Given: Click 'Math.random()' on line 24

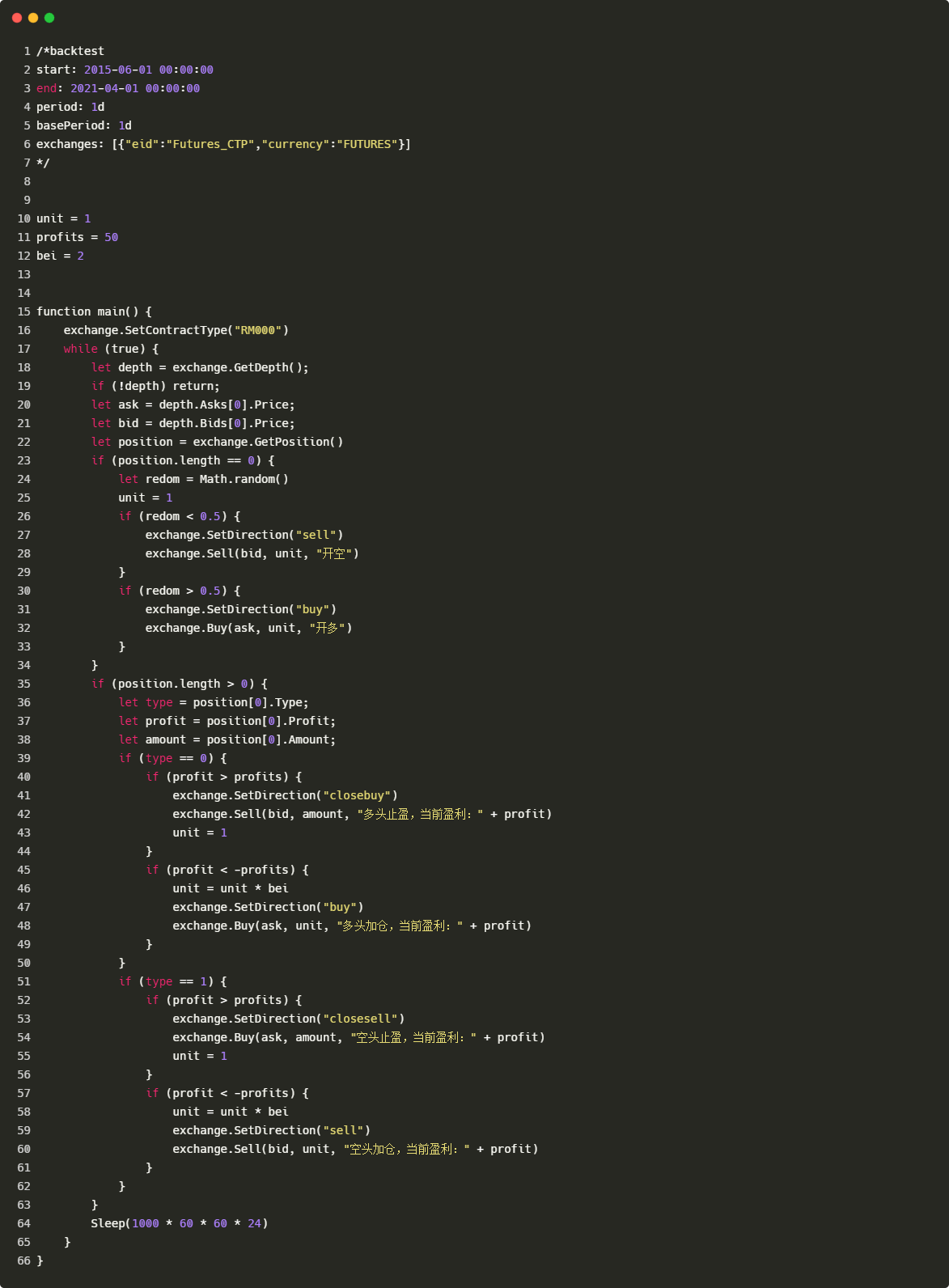Looking at the screenshot, I should (x=244, y=479).
